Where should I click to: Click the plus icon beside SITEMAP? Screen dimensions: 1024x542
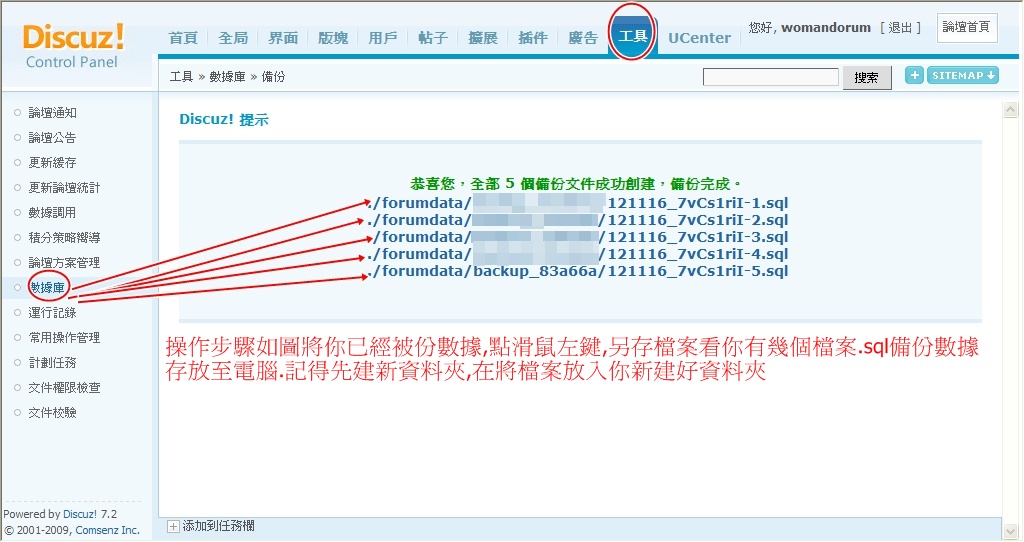click(x=914, y=75)
